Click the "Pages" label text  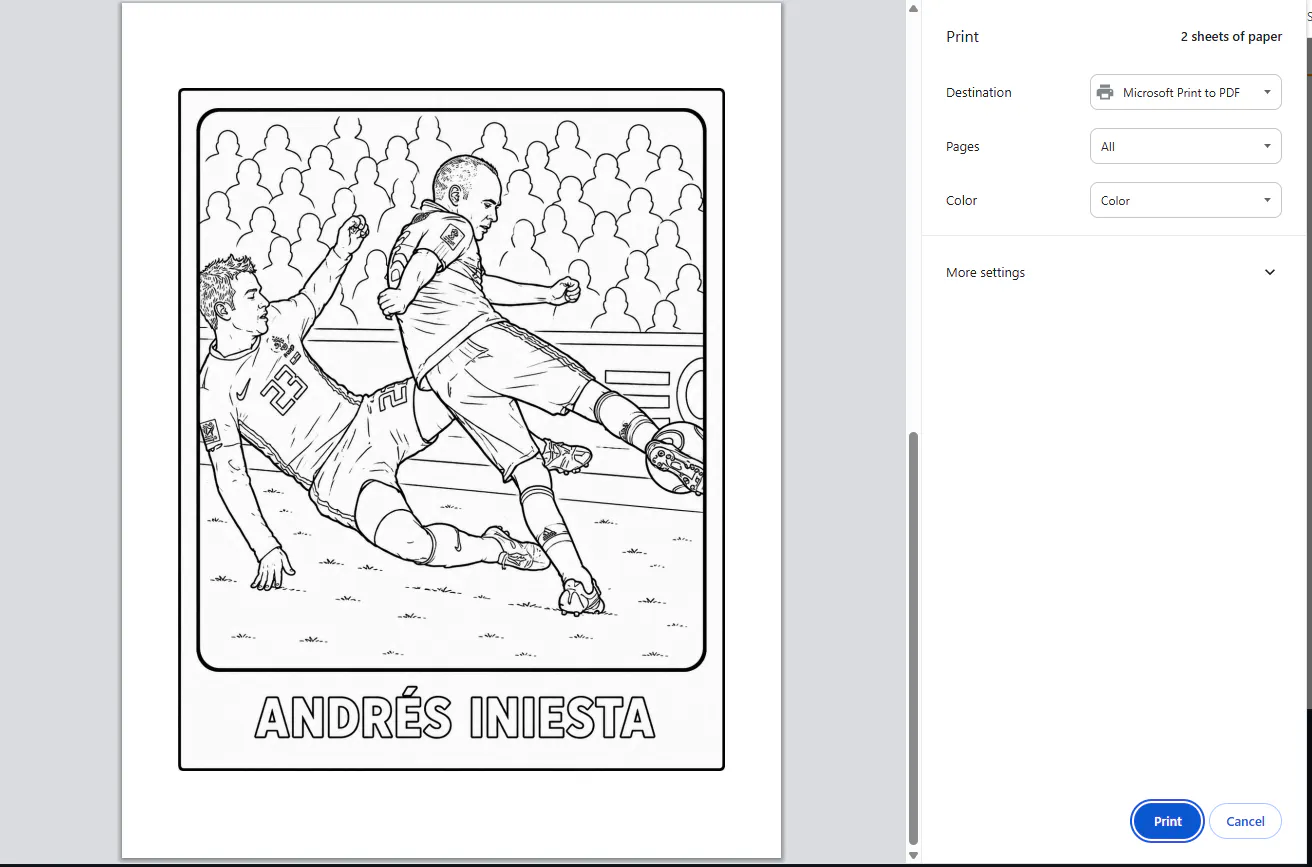[963, 146]
